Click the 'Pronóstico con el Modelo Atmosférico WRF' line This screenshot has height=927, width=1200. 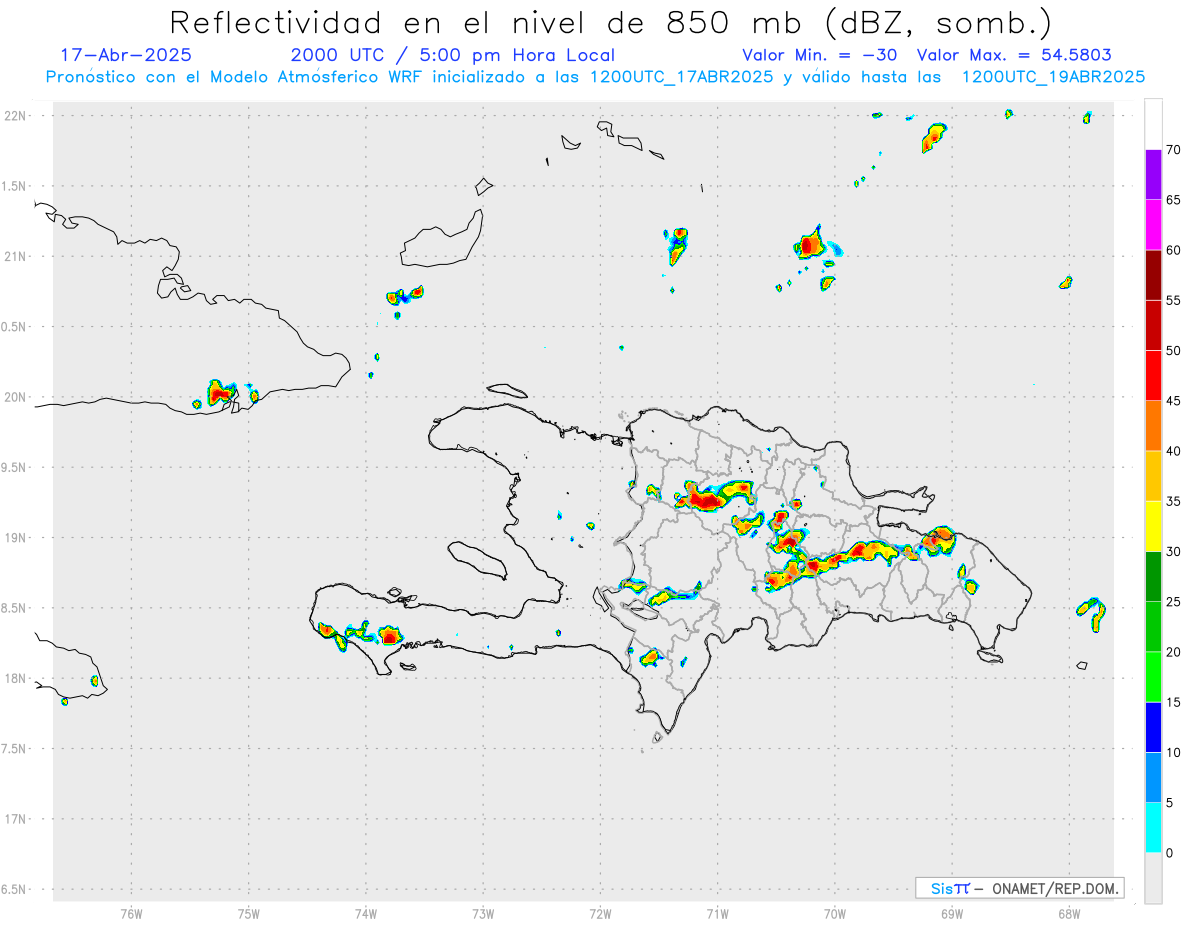(x=595, y=77)
